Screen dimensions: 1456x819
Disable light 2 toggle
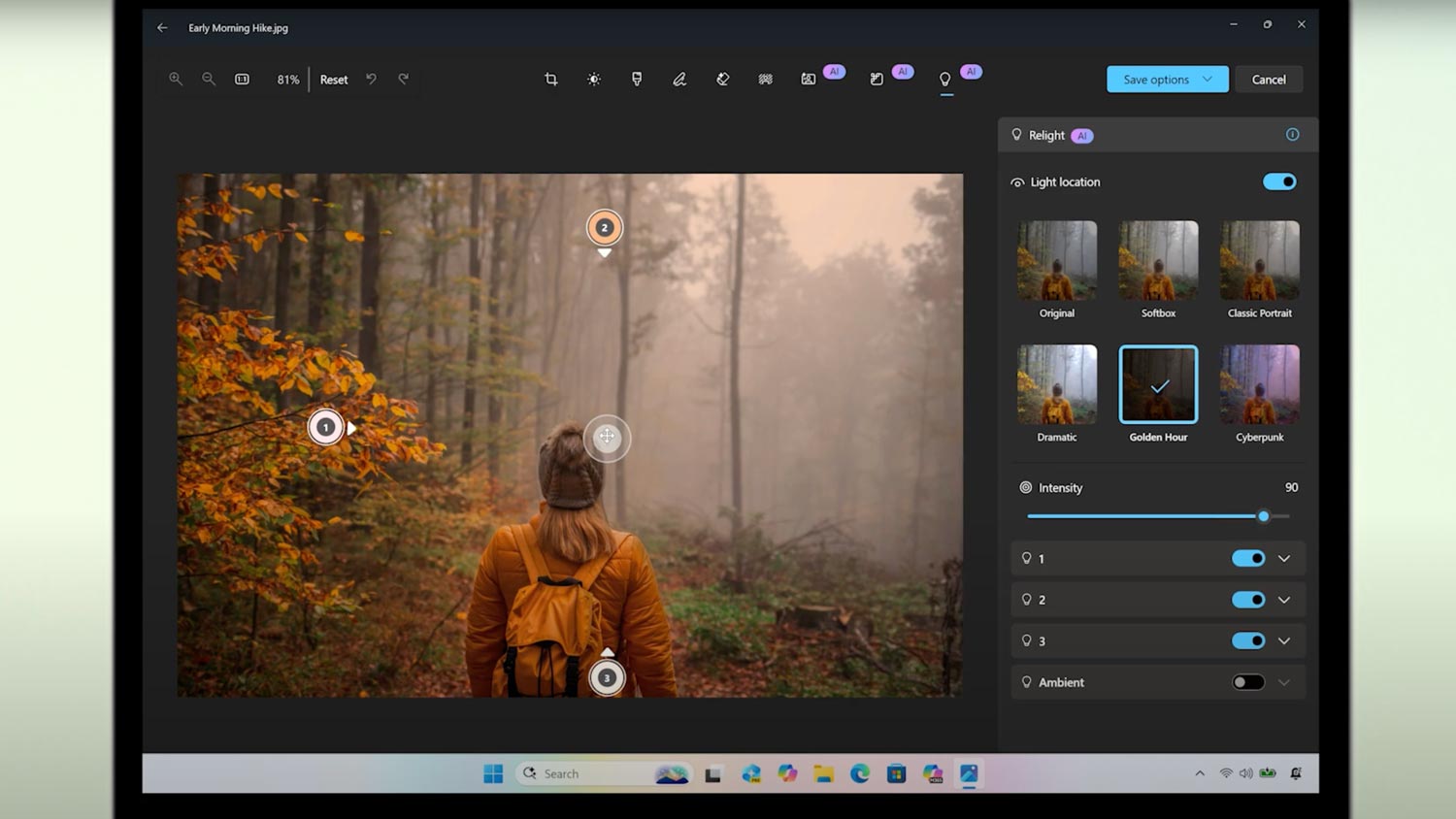tap(1248, 600)
